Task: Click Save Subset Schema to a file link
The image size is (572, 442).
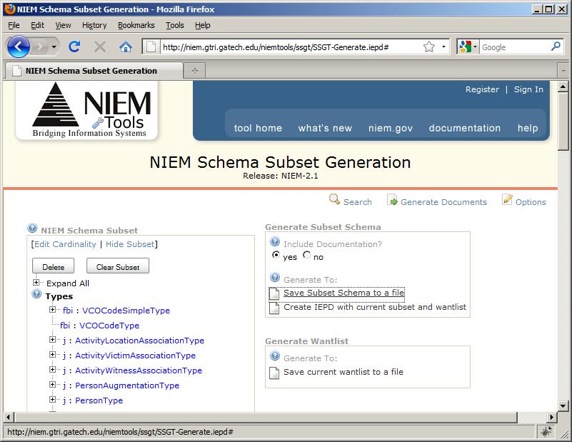Action: [x=344, y=293]
